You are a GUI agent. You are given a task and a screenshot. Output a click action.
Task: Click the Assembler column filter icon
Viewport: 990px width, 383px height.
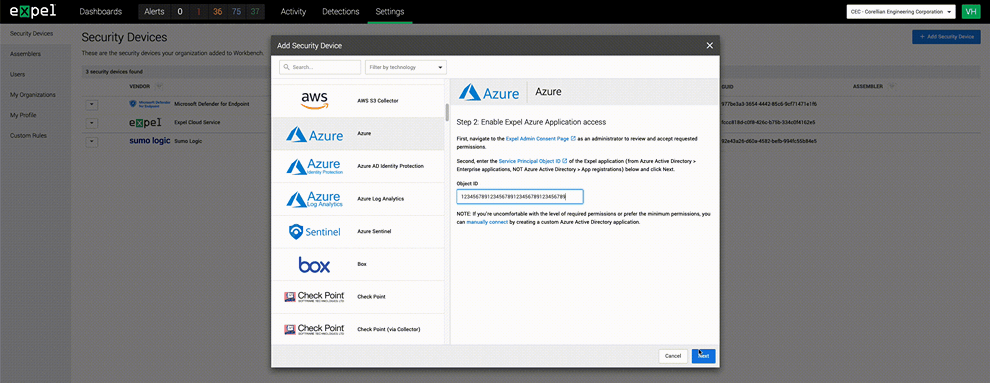(x=891, y=86)
